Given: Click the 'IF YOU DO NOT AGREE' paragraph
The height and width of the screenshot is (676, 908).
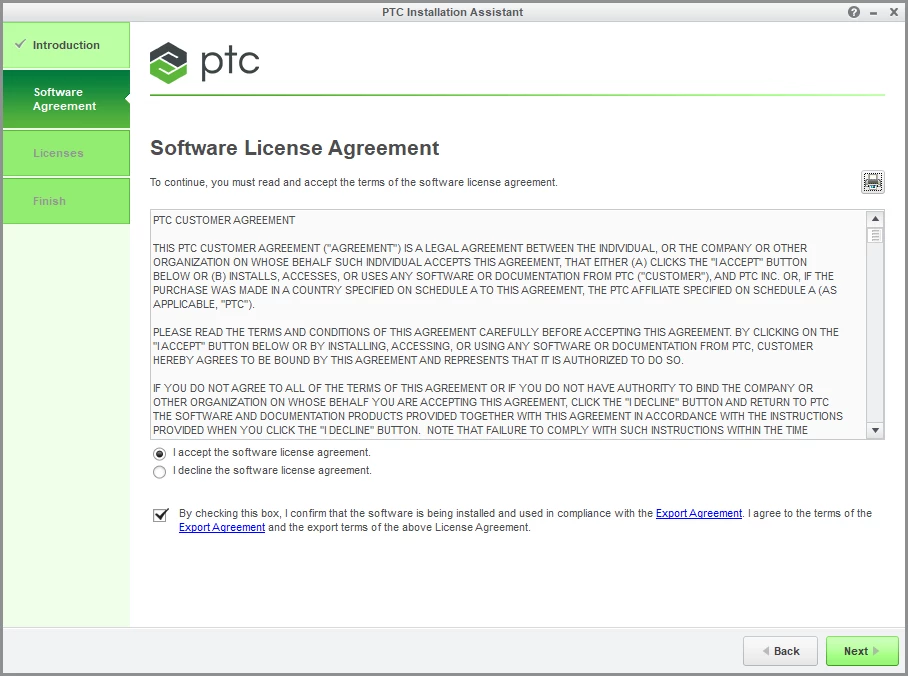Looking at the screenshot, I should 498,409.
